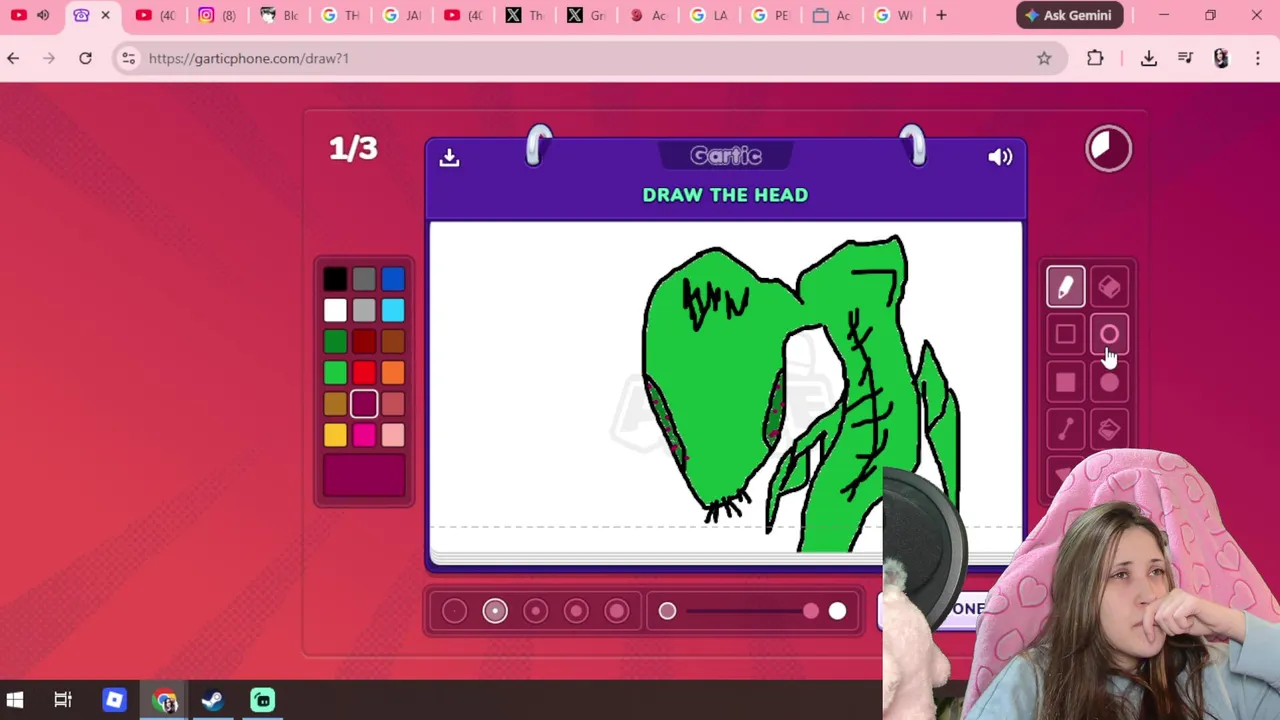1280x720 pixels.
Task: Select the line tool
Action: click(x=1065, y=430)
